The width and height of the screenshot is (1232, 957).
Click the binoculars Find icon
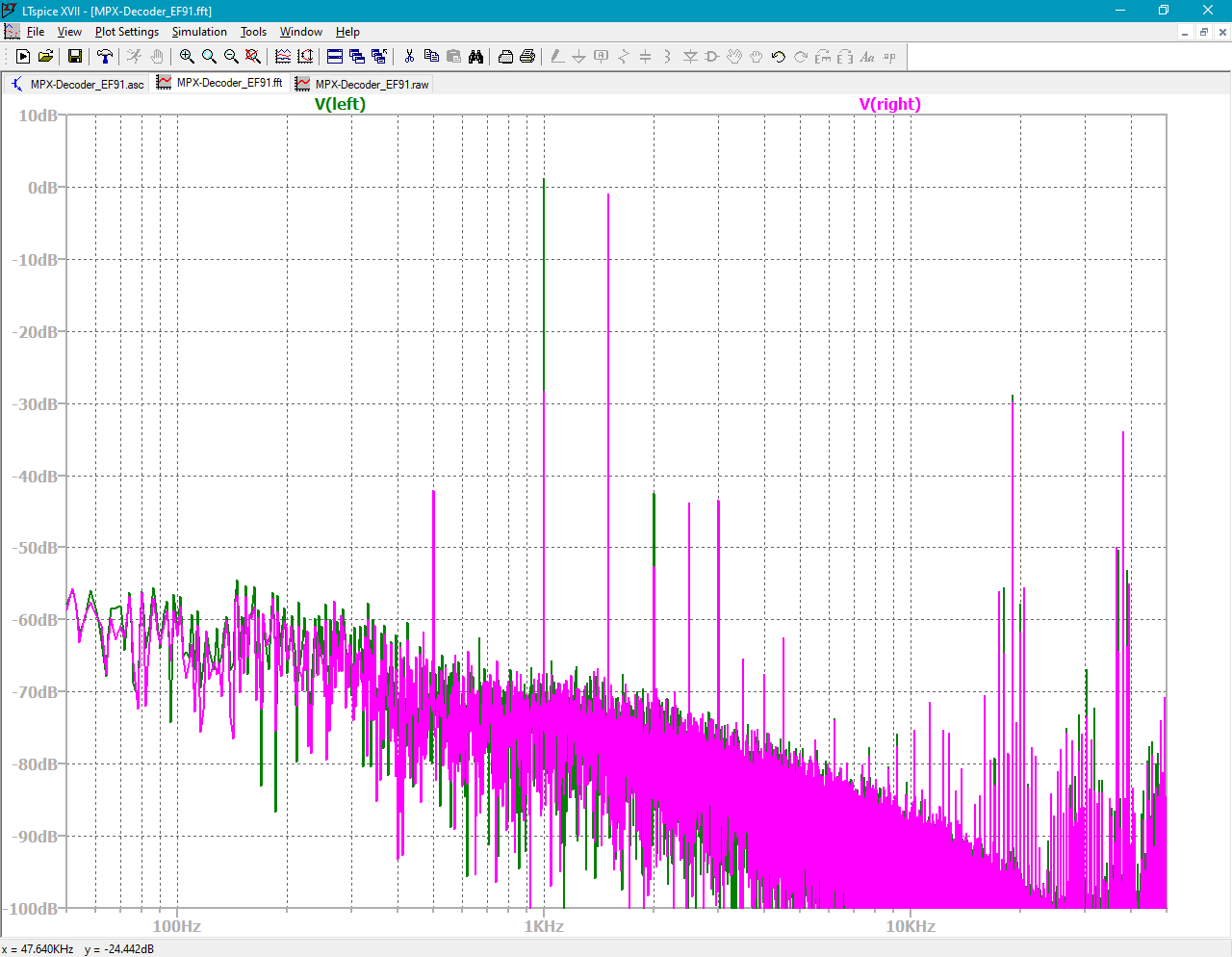click(475, 57)
